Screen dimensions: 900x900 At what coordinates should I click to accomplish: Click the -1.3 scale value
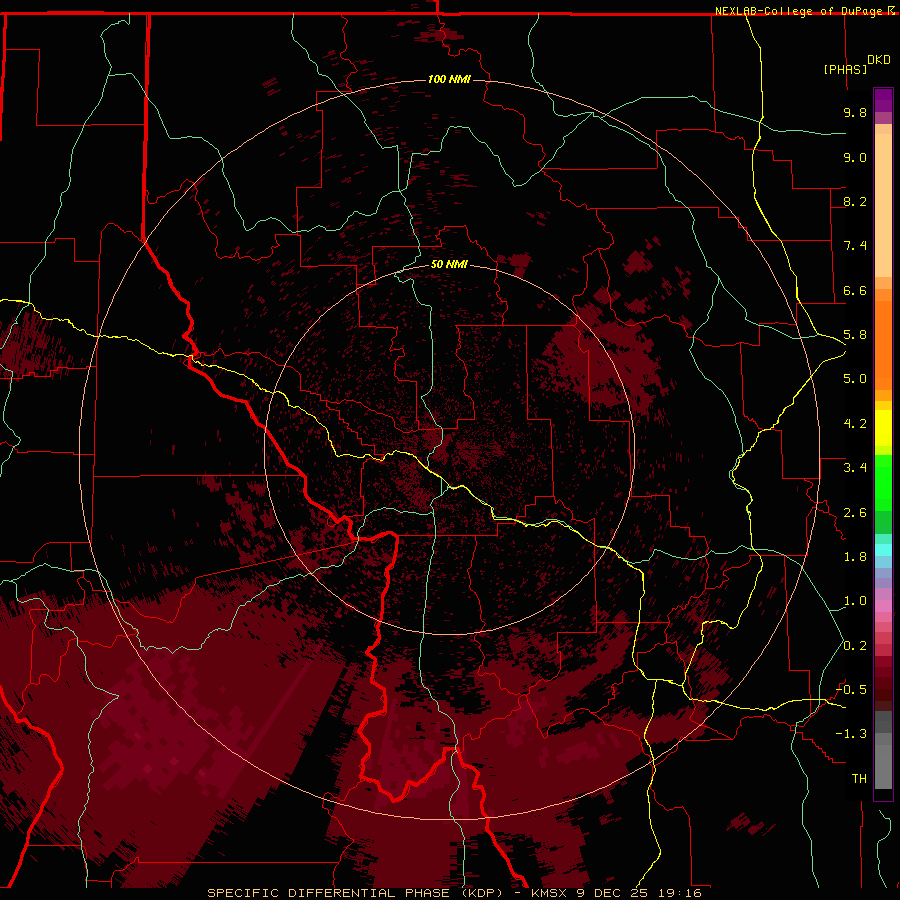[x=851, y=734]
